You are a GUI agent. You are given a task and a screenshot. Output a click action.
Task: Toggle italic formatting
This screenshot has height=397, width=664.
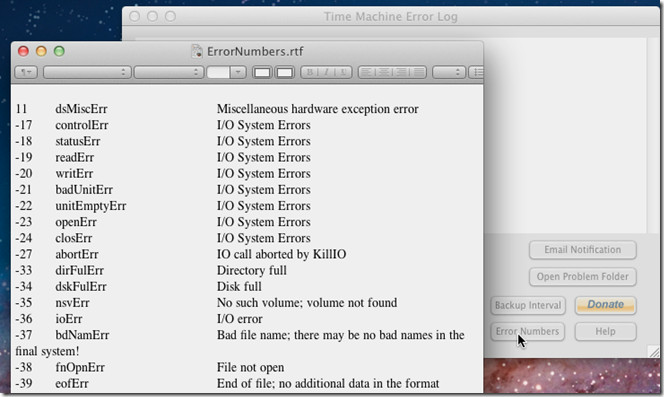pyautogui.click(x=326, y=72)
